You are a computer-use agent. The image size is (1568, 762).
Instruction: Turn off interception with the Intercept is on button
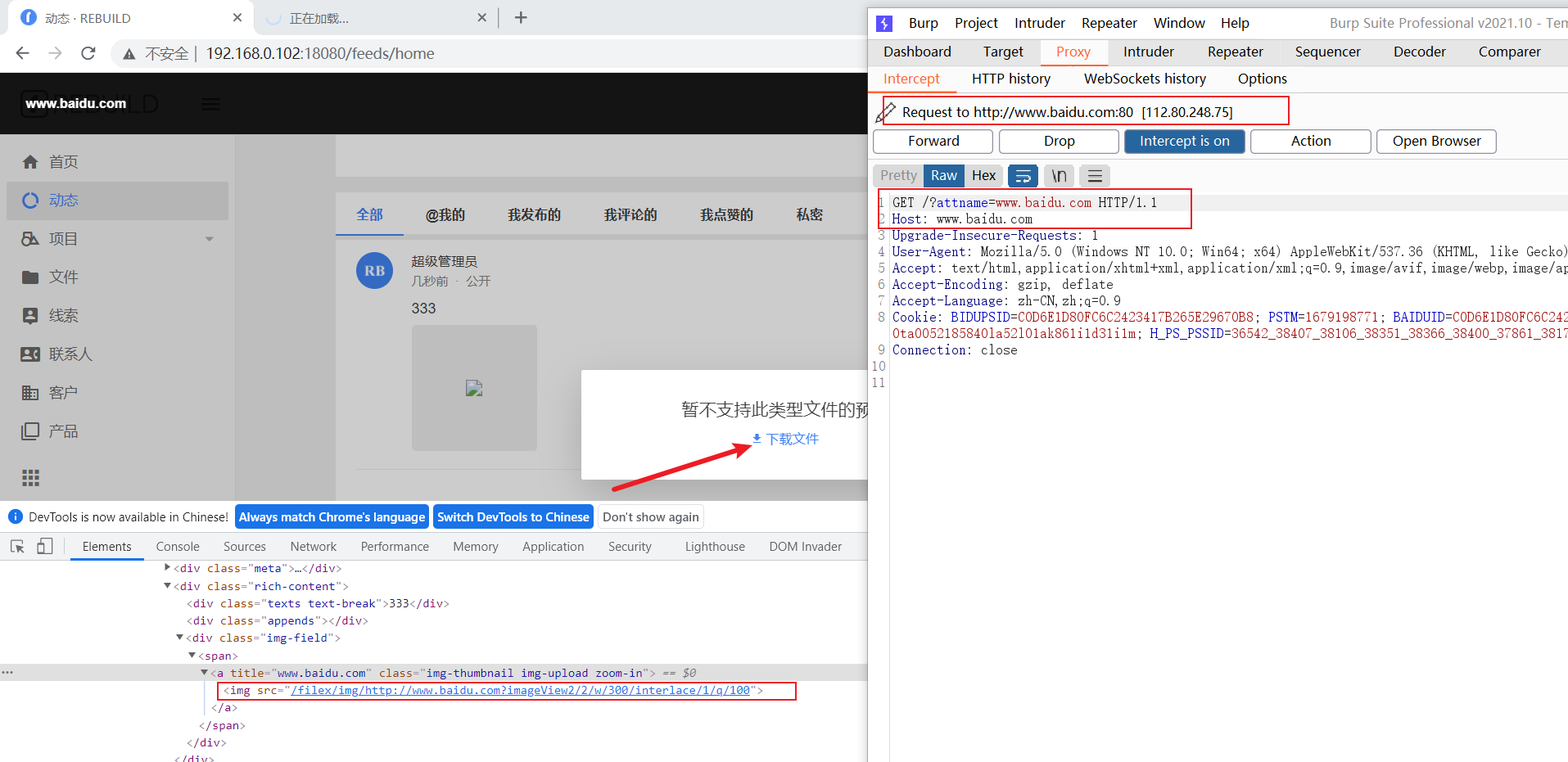pos(1184,141)
